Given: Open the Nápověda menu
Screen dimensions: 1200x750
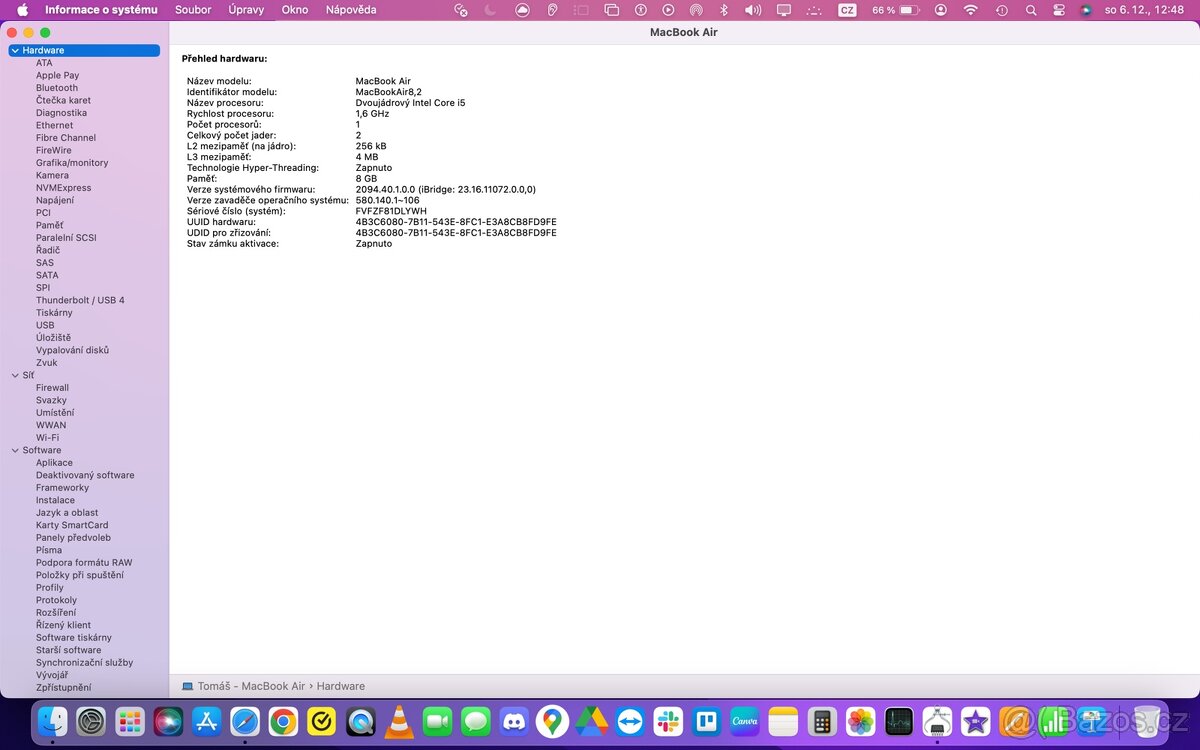Looking at the screenshot, I should pyautogui.click(x=350, y=10).
